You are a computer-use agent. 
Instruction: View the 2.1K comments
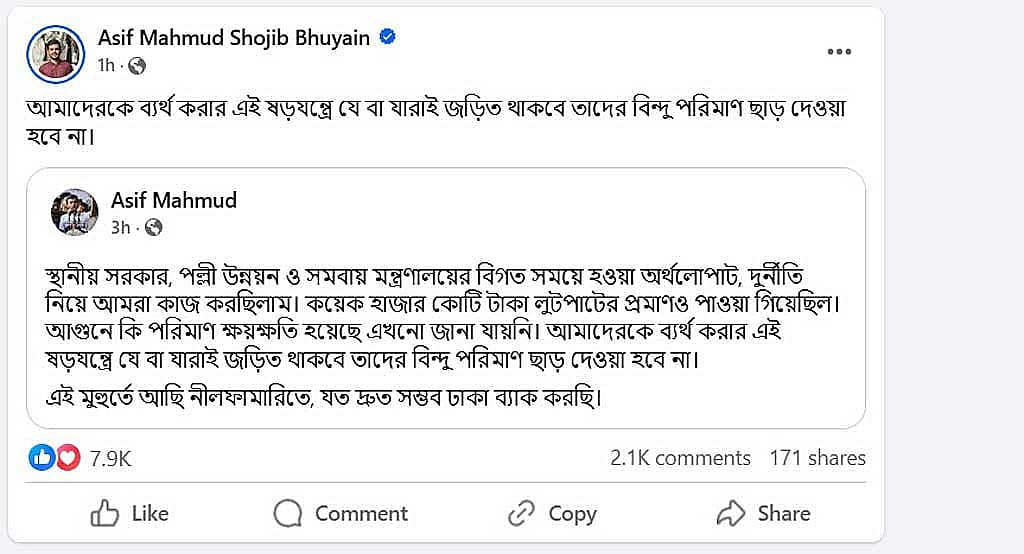(x=680, y=457)
